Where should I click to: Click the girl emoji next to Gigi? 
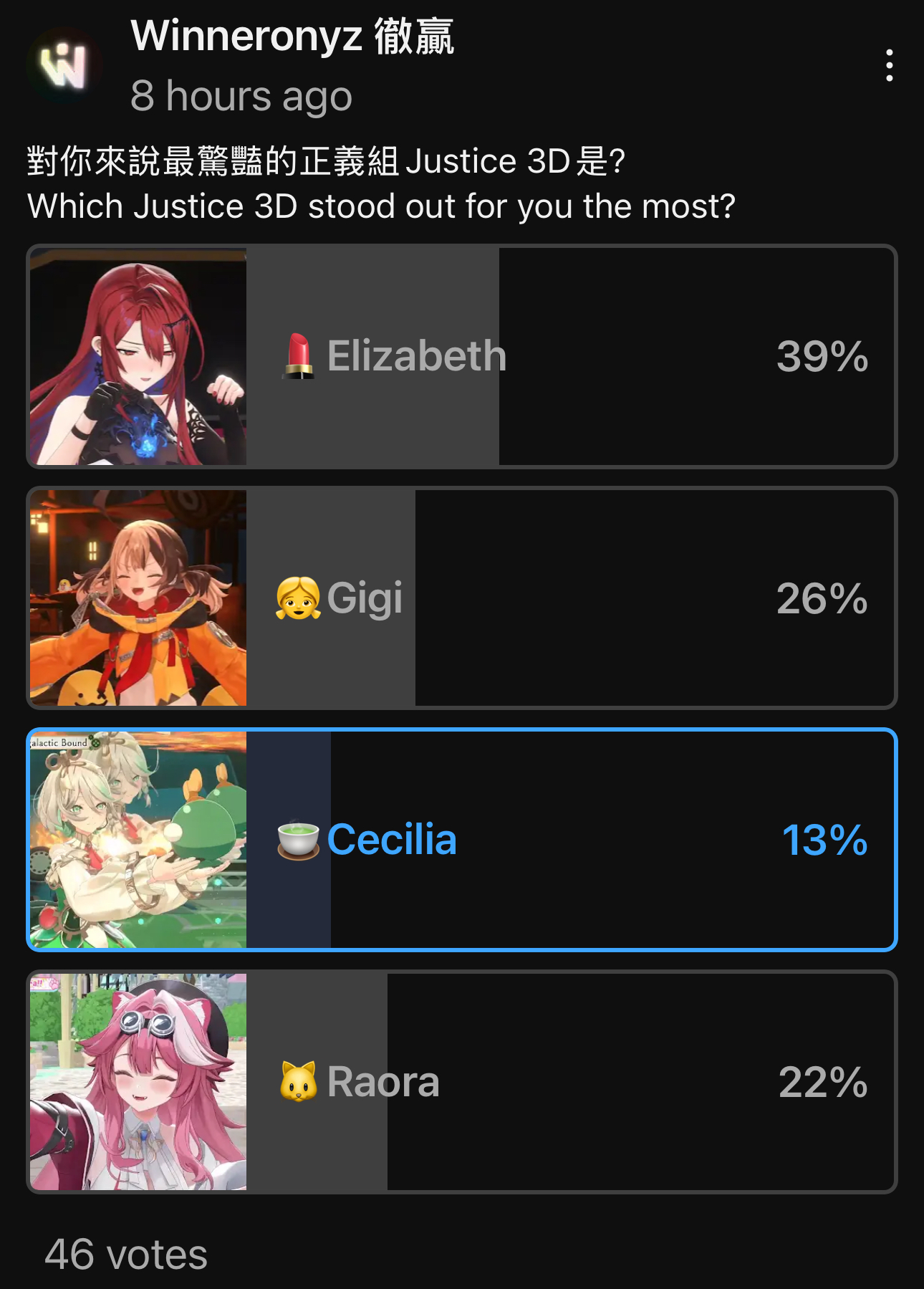tap(298, 598)
